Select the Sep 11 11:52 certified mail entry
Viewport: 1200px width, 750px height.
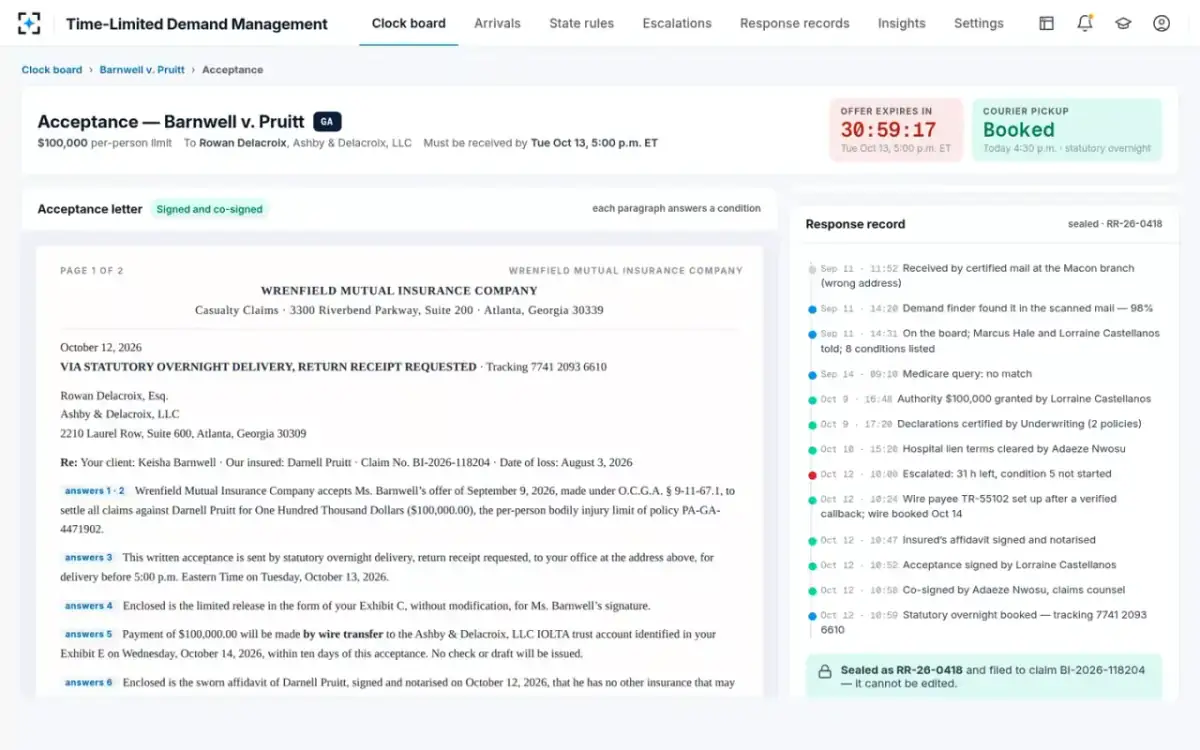point(985,276)
